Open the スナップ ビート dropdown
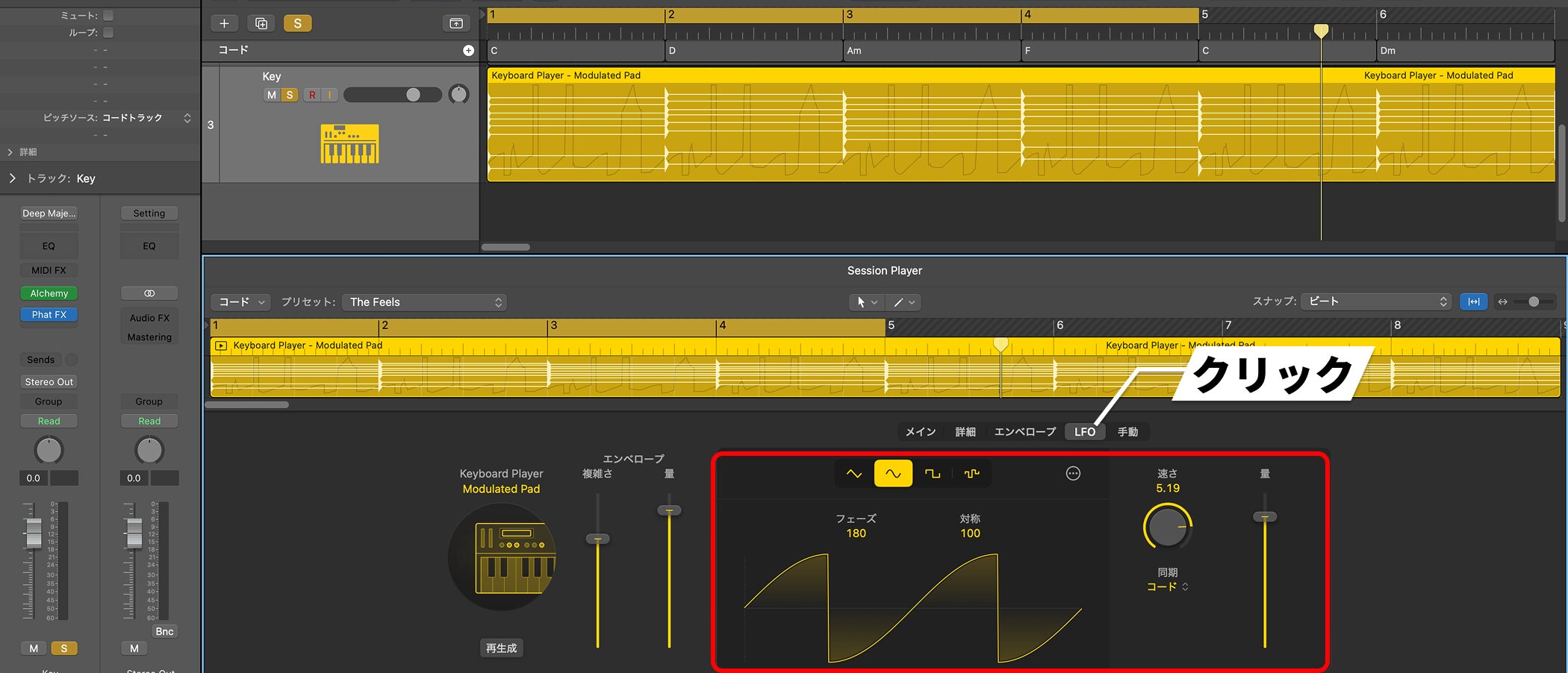The image size is (1568, 673). (x=1375, y=301)
